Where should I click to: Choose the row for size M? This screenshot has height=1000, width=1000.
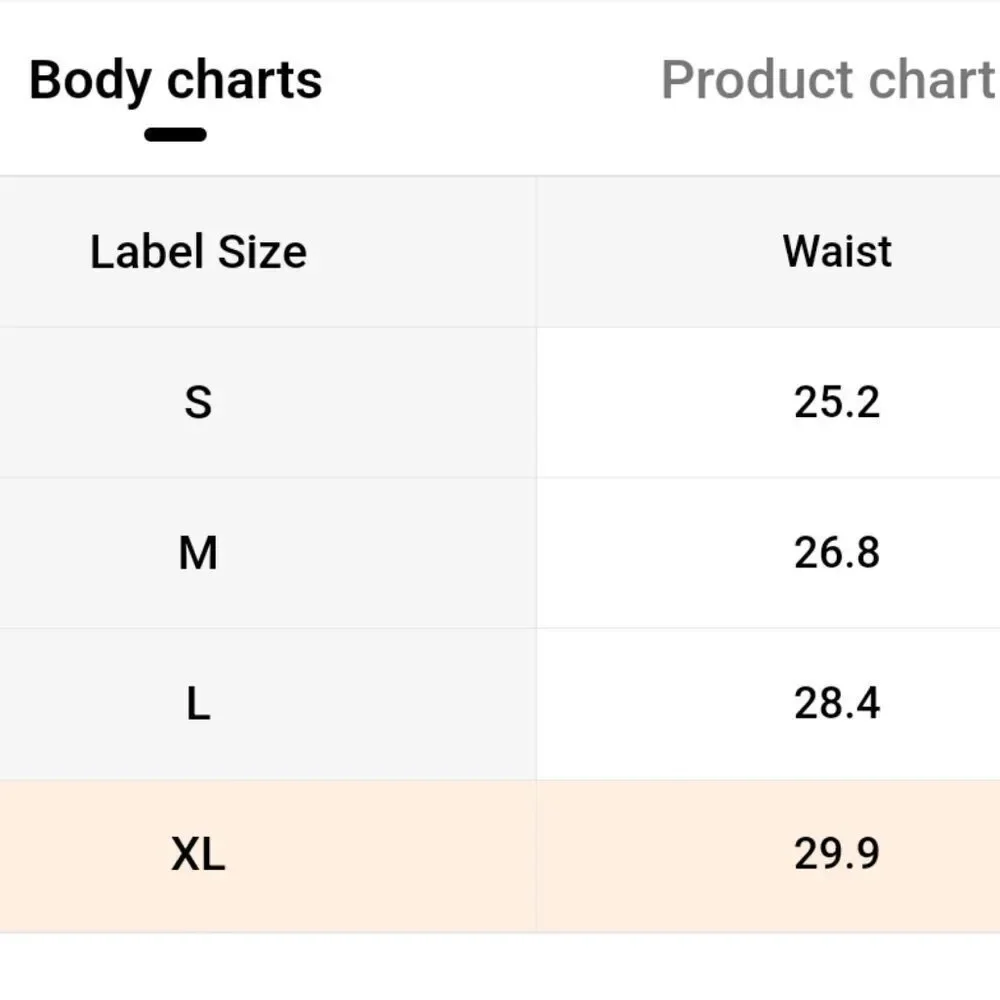tap(500, 553)
